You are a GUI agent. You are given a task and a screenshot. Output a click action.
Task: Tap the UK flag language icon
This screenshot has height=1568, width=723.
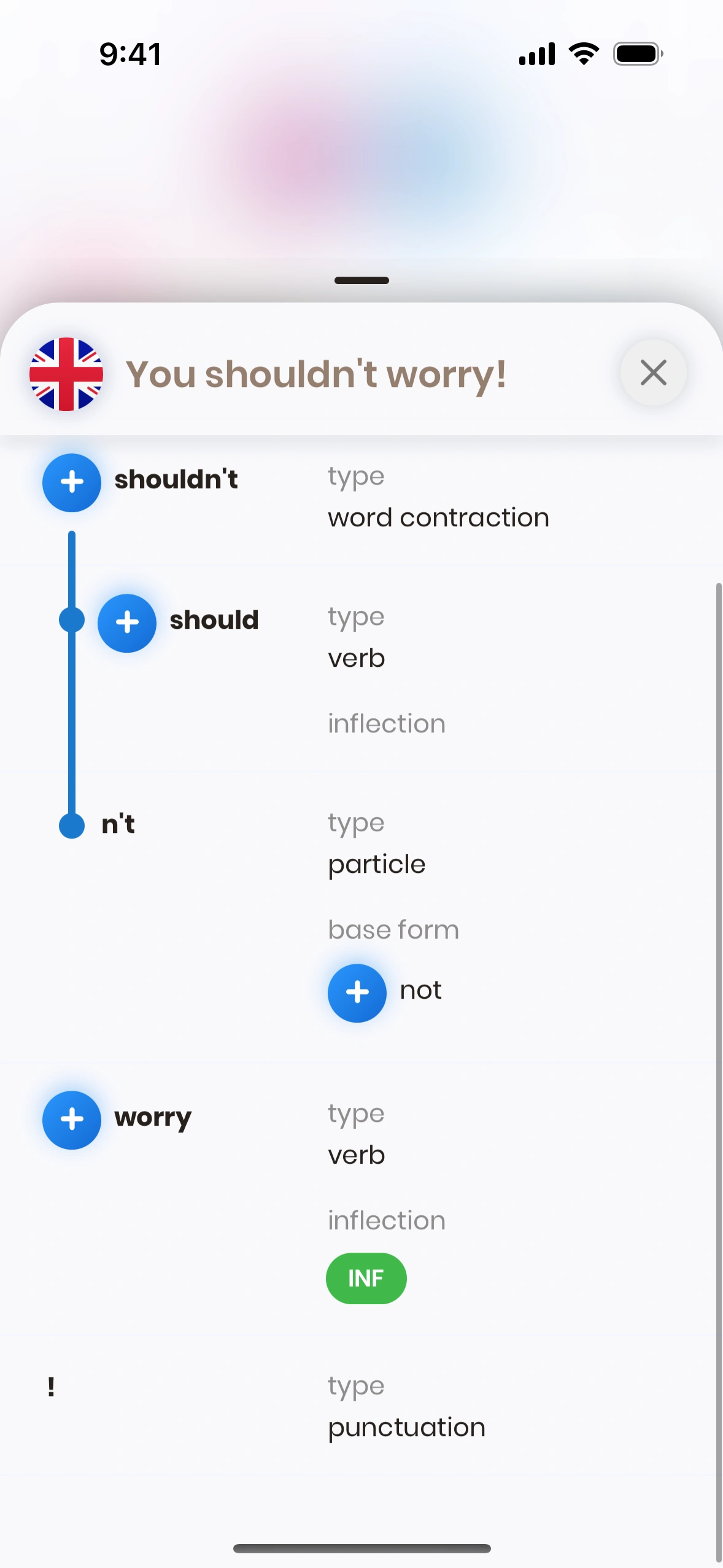coord(66,374)
